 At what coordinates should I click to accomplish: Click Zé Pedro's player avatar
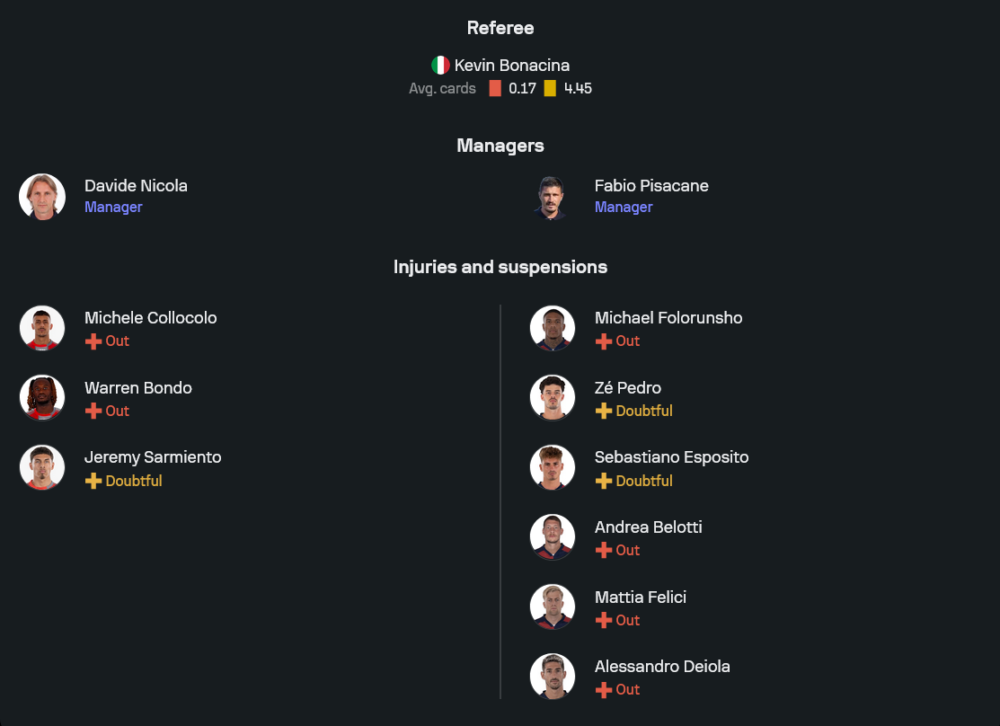tap(552, 398)
